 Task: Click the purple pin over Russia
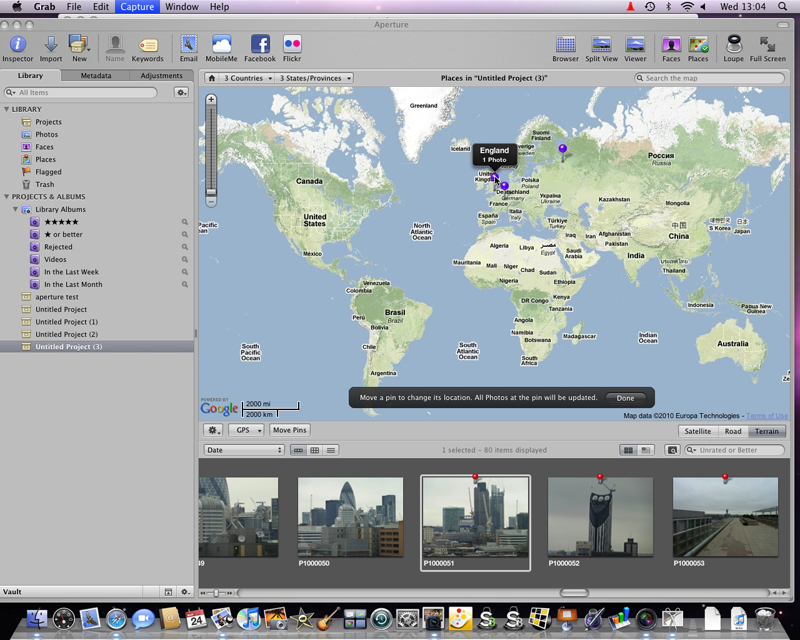(562, 149)
